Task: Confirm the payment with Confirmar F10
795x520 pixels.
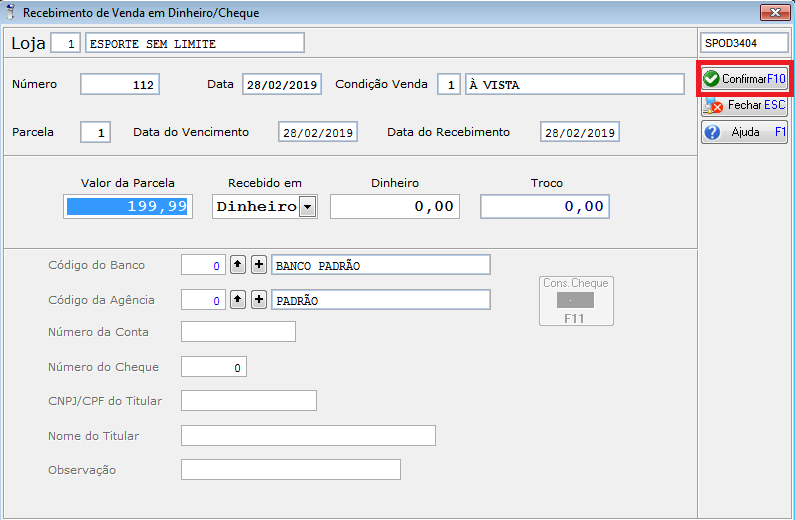Action: pyautogui.click(x=745, y=79)
